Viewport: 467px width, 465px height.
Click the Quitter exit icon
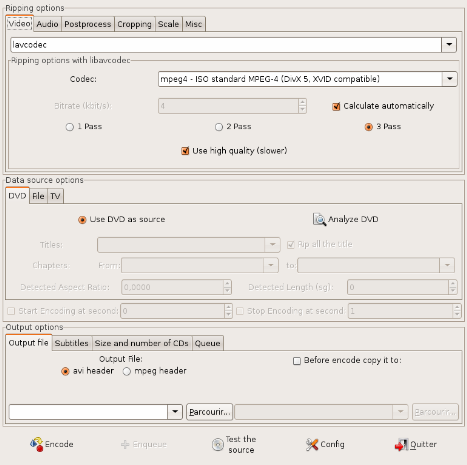tap(401, 444)
